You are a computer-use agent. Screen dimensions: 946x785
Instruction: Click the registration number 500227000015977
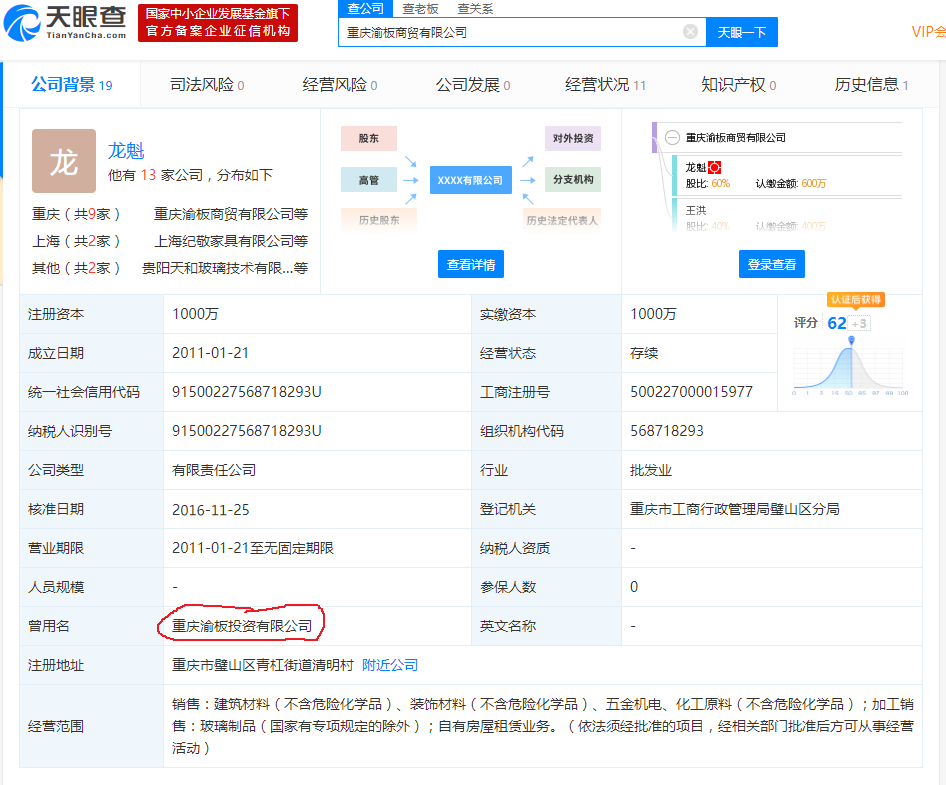(x=691, y=392)
